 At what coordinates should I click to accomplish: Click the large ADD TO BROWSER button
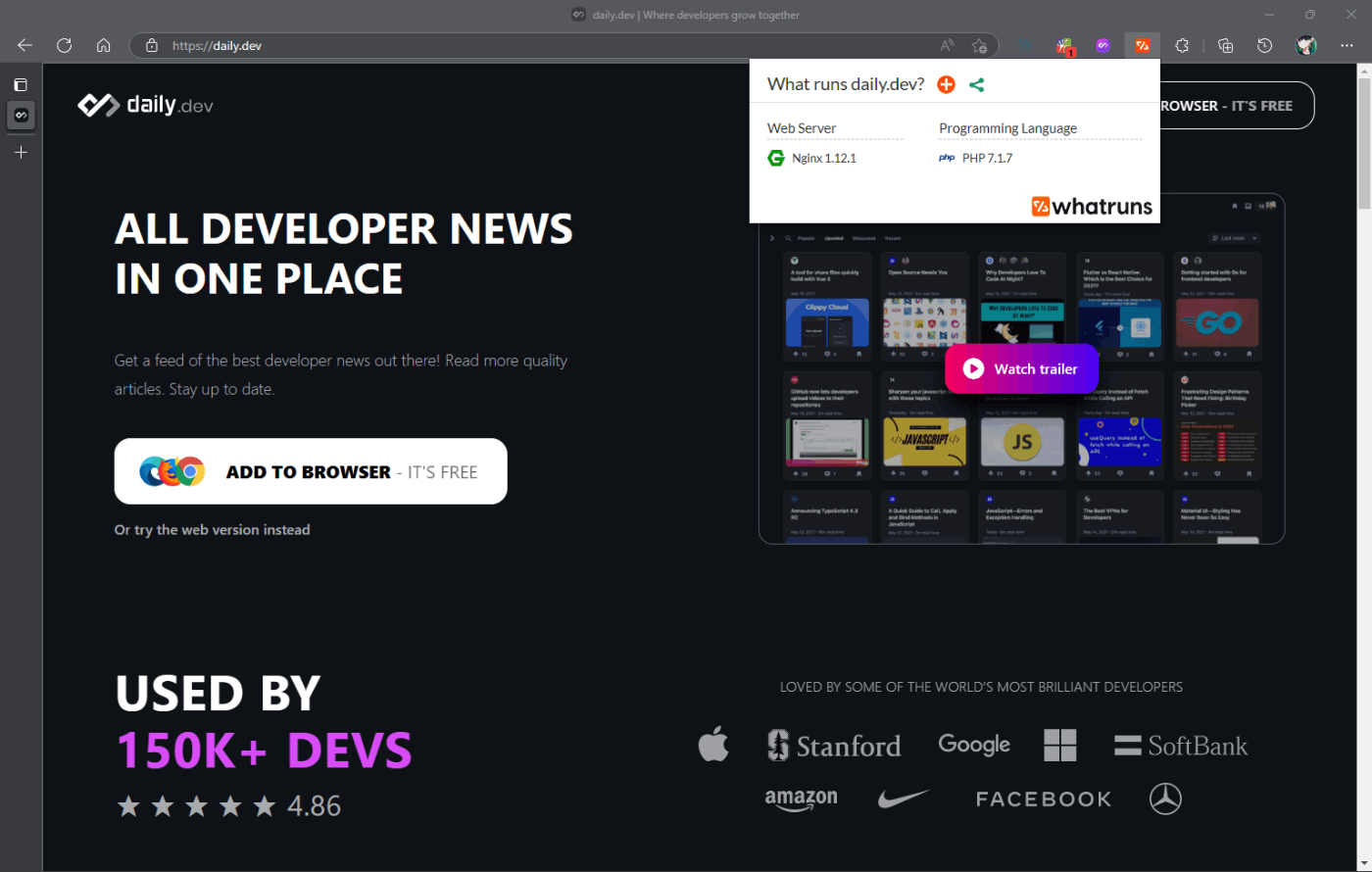[x=311, y=471]
